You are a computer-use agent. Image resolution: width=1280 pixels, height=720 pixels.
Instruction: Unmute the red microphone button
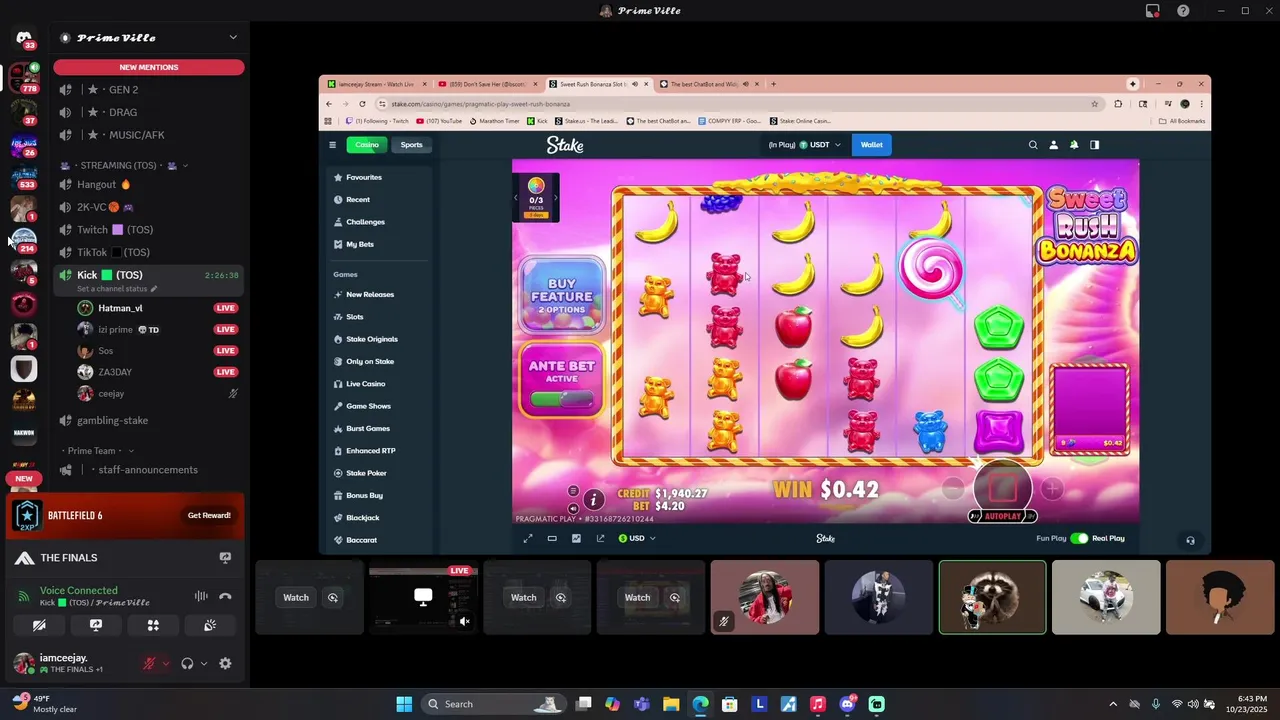pyautogui.click(x=149, y=663)
